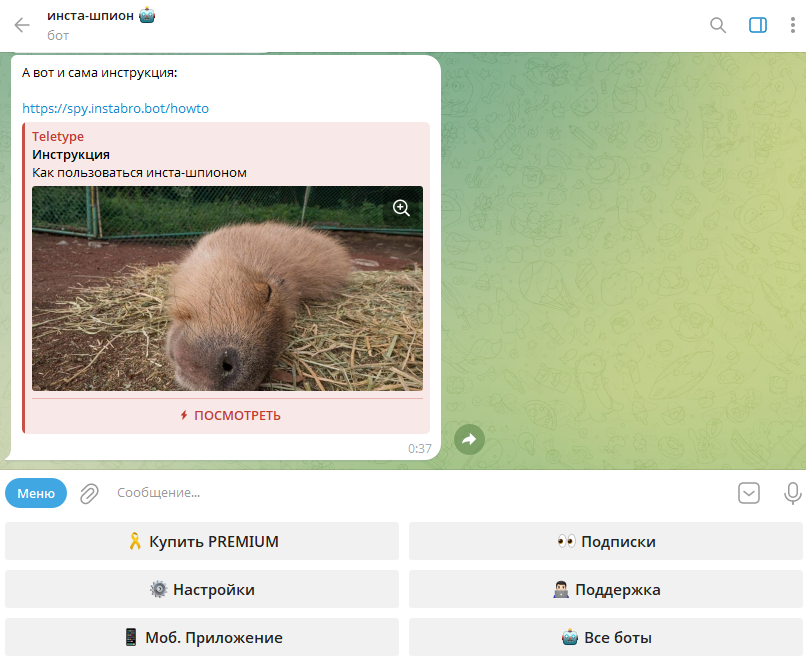Toggle the bot keyboard panel icon
Image resolution: width=806 pixels, height=661 pixels.
pyautogui.click(x=749, y=493)
